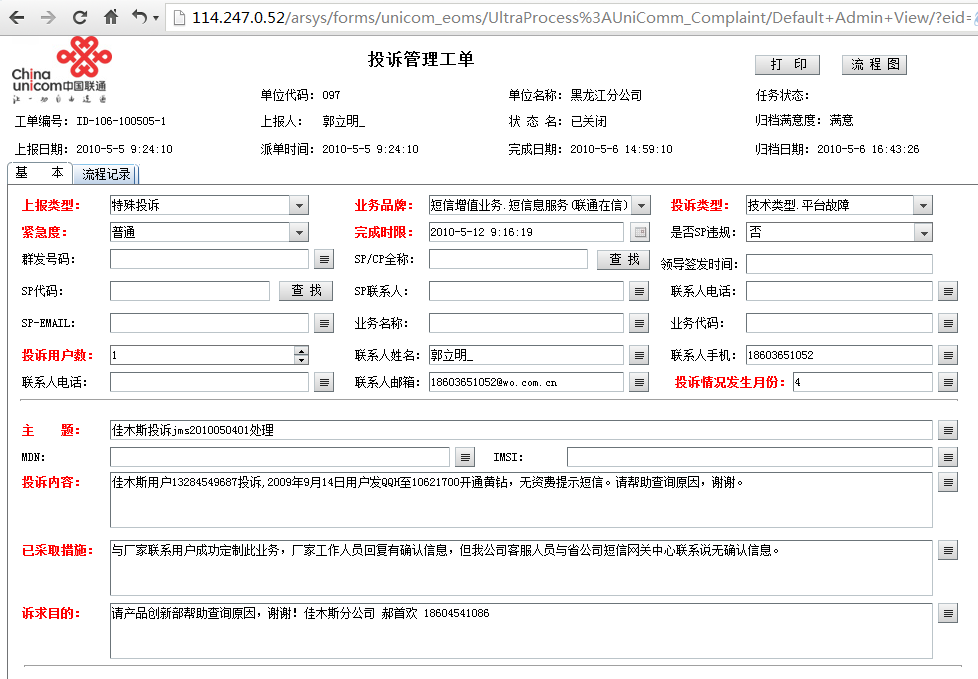Screen dimensions: 978x679
Task: Click expand icon next to IMSI field
Action: tap(948, 457)
